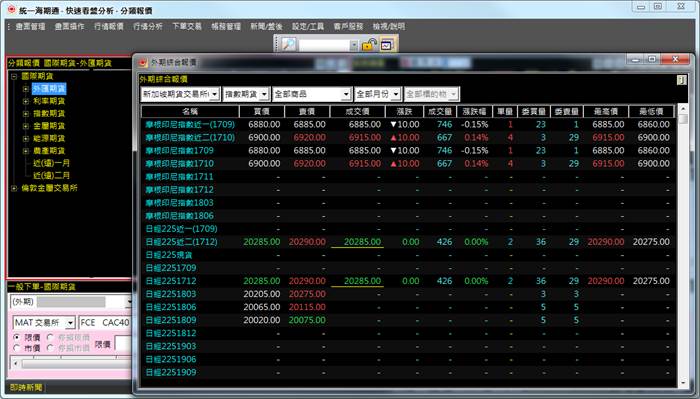Viewport: 700px width, 399px height.
Task: Click the magnifier search icon in toolbar
Action: click(289, 44)
